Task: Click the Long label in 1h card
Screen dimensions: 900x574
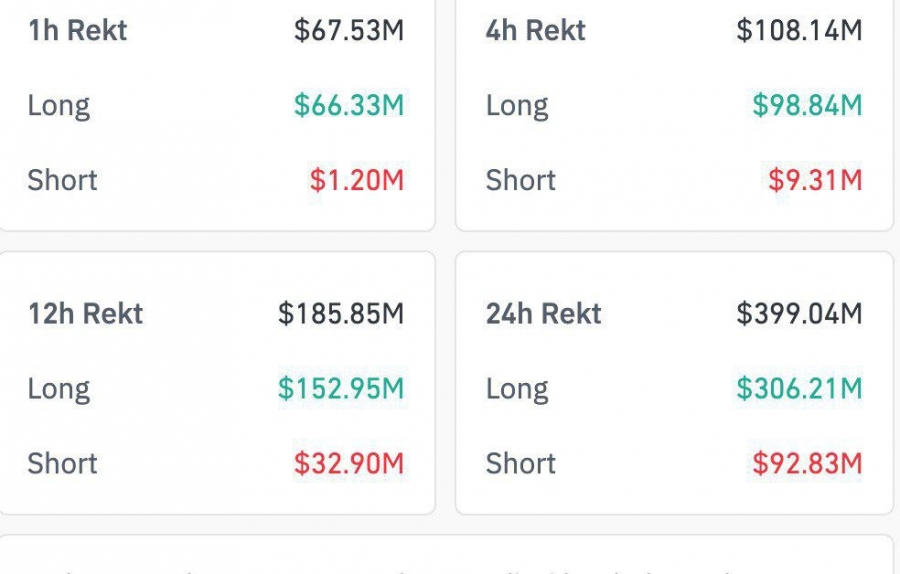Action: [x=59, y=106]
